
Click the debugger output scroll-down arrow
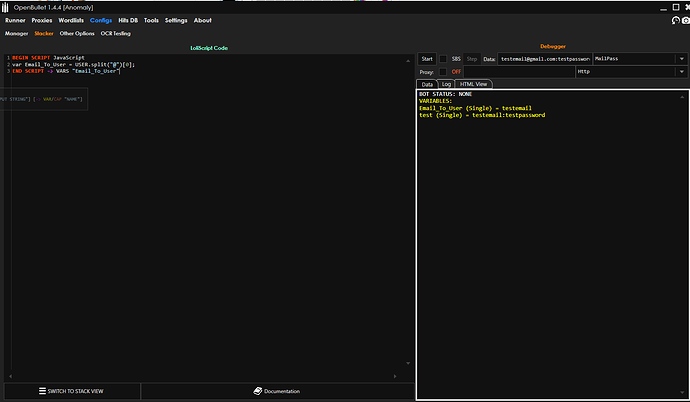point(683,393)
